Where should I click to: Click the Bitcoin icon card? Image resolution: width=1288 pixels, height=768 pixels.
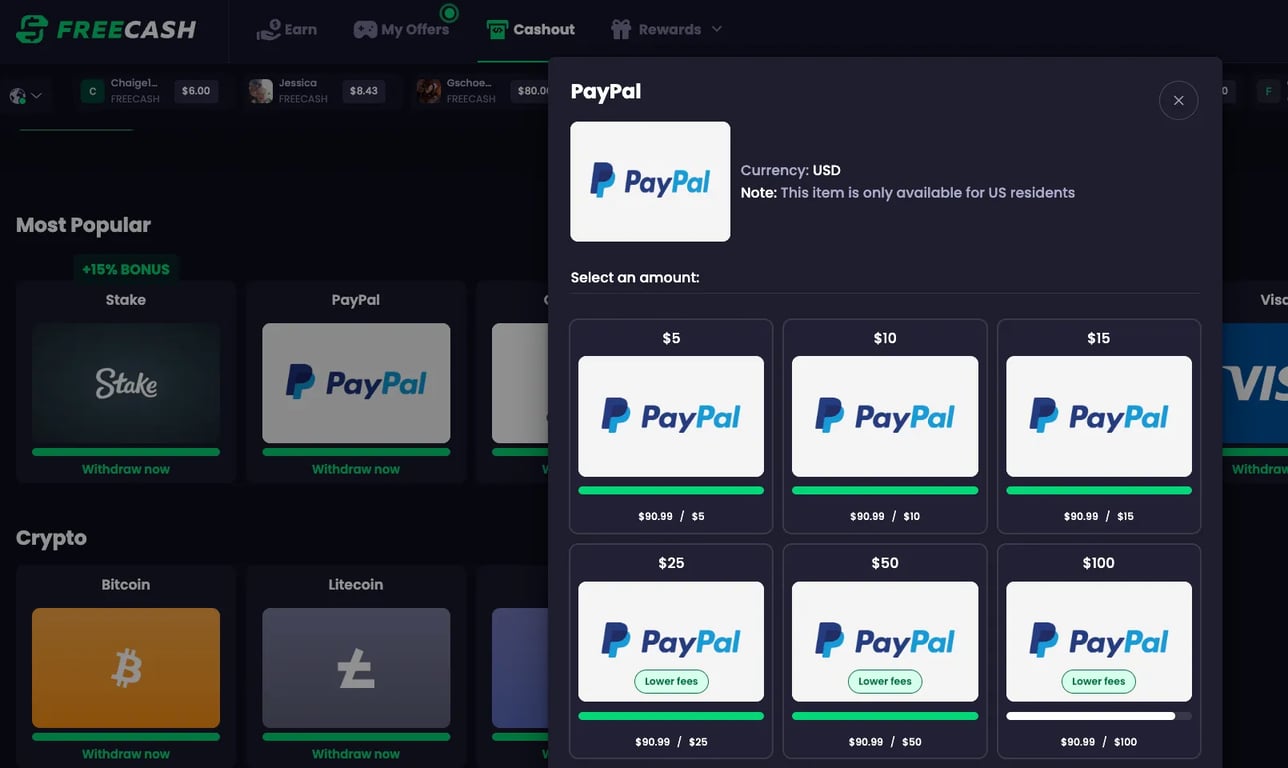pos(126,668)
